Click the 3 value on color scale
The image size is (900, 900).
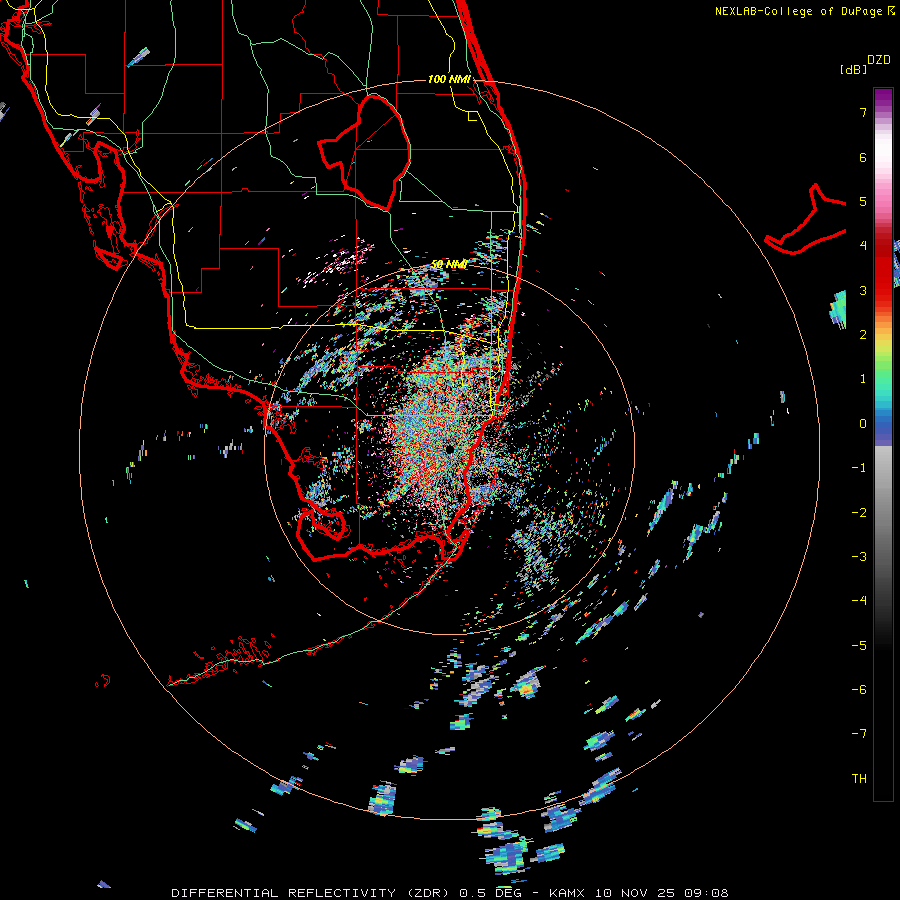click(863, 290)
